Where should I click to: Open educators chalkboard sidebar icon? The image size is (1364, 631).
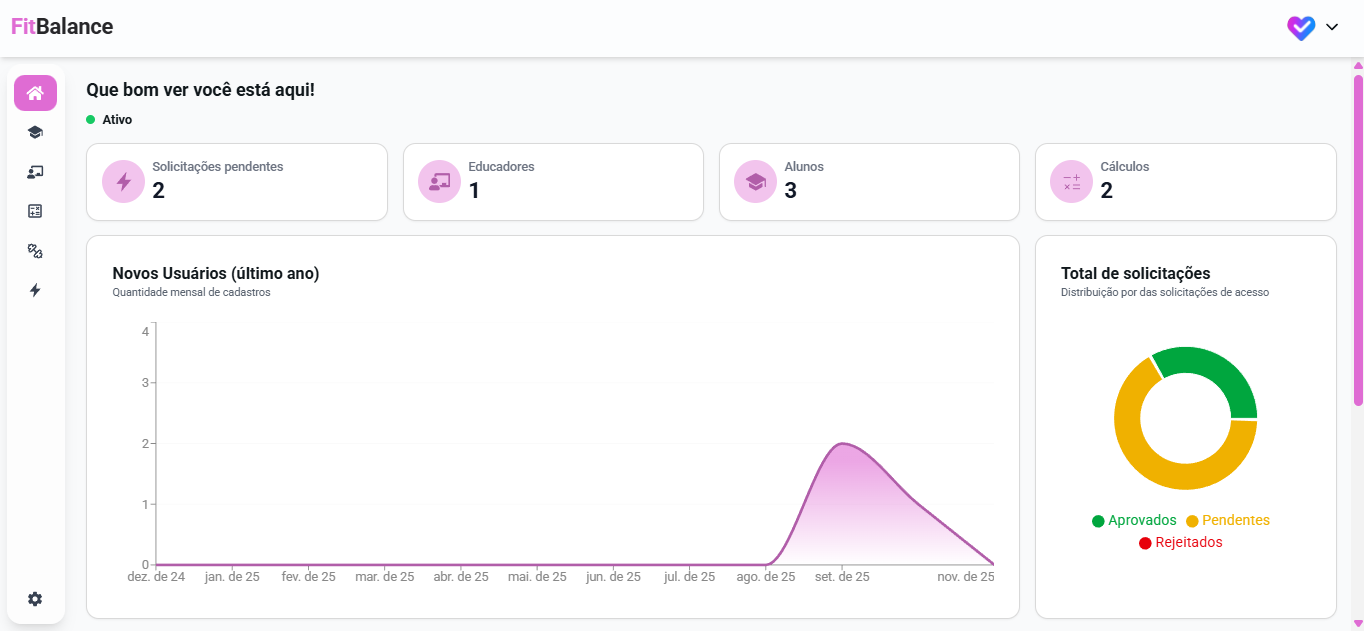point(35,172)
